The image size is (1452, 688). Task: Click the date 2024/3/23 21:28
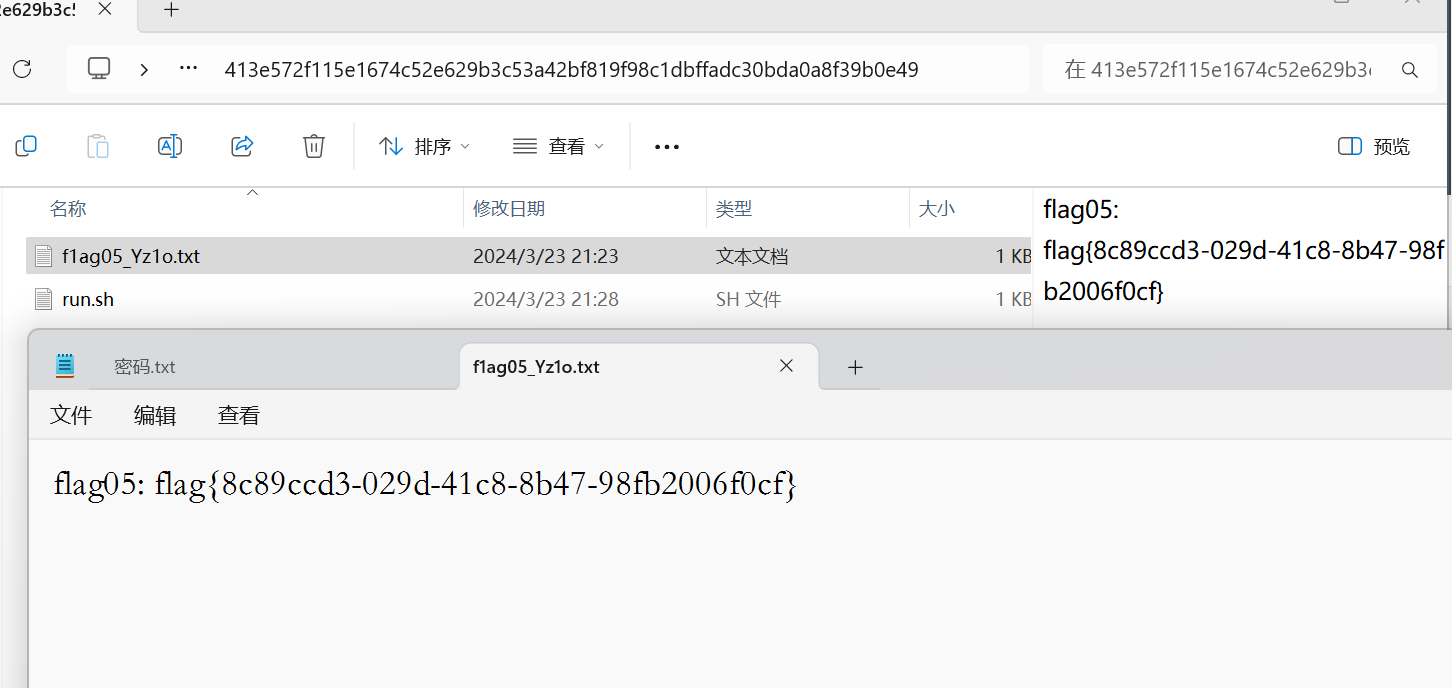tap(546, 299)
